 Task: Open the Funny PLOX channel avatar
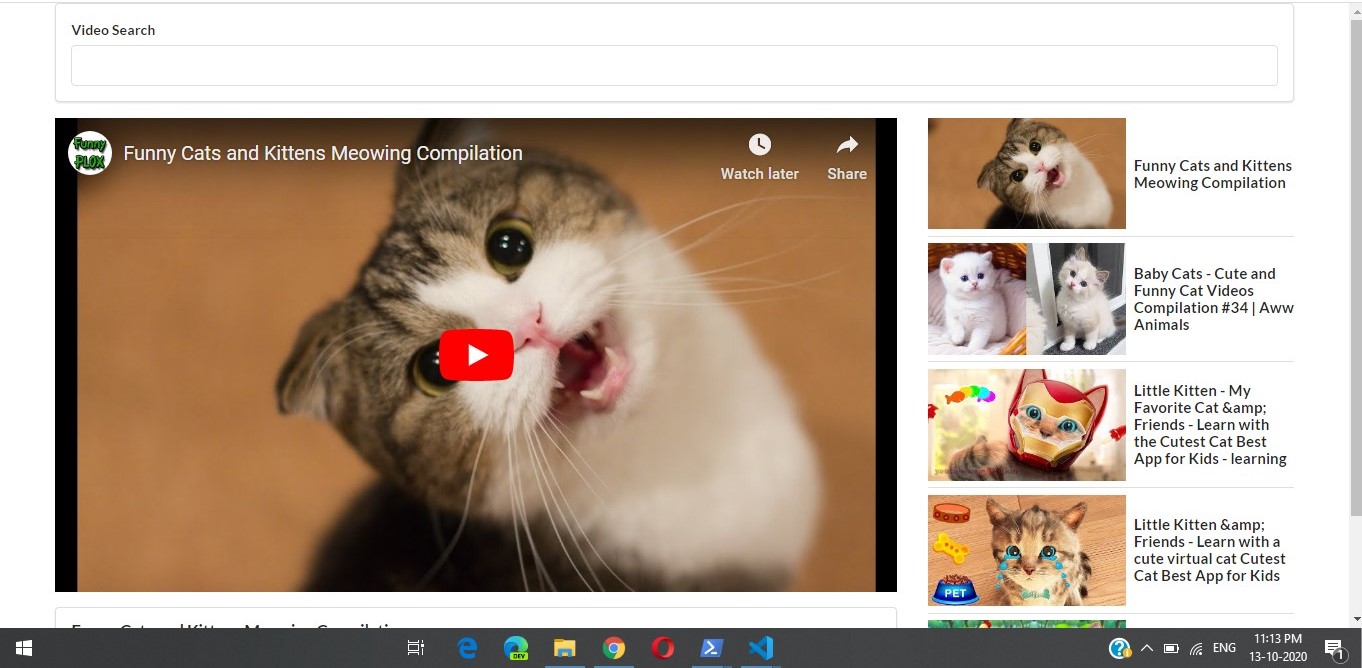pos(90,153)
